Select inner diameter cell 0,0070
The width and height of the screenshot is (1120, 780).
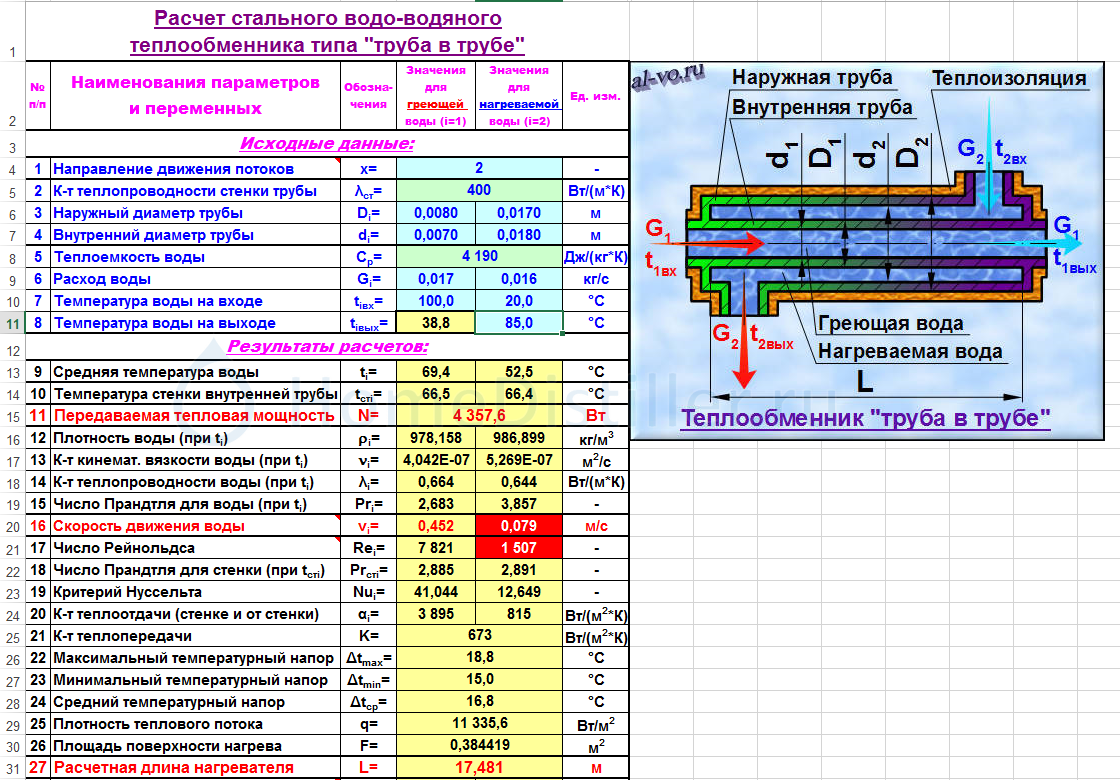[x=436, y=235]
